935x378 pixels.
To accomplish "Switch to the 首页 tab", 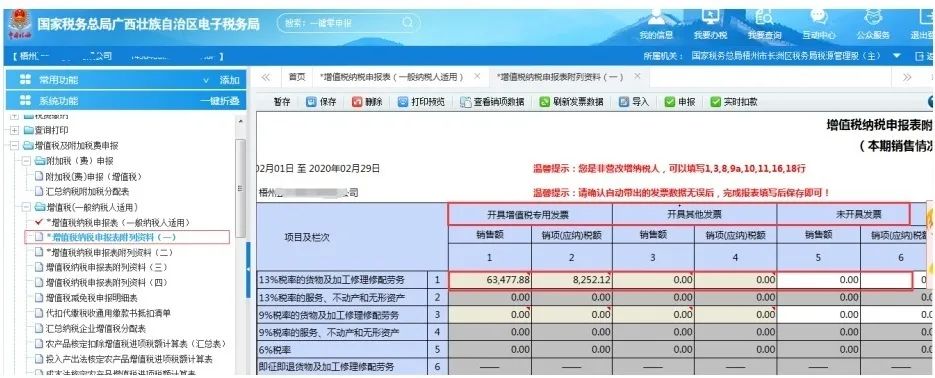I will coord(297,77).
